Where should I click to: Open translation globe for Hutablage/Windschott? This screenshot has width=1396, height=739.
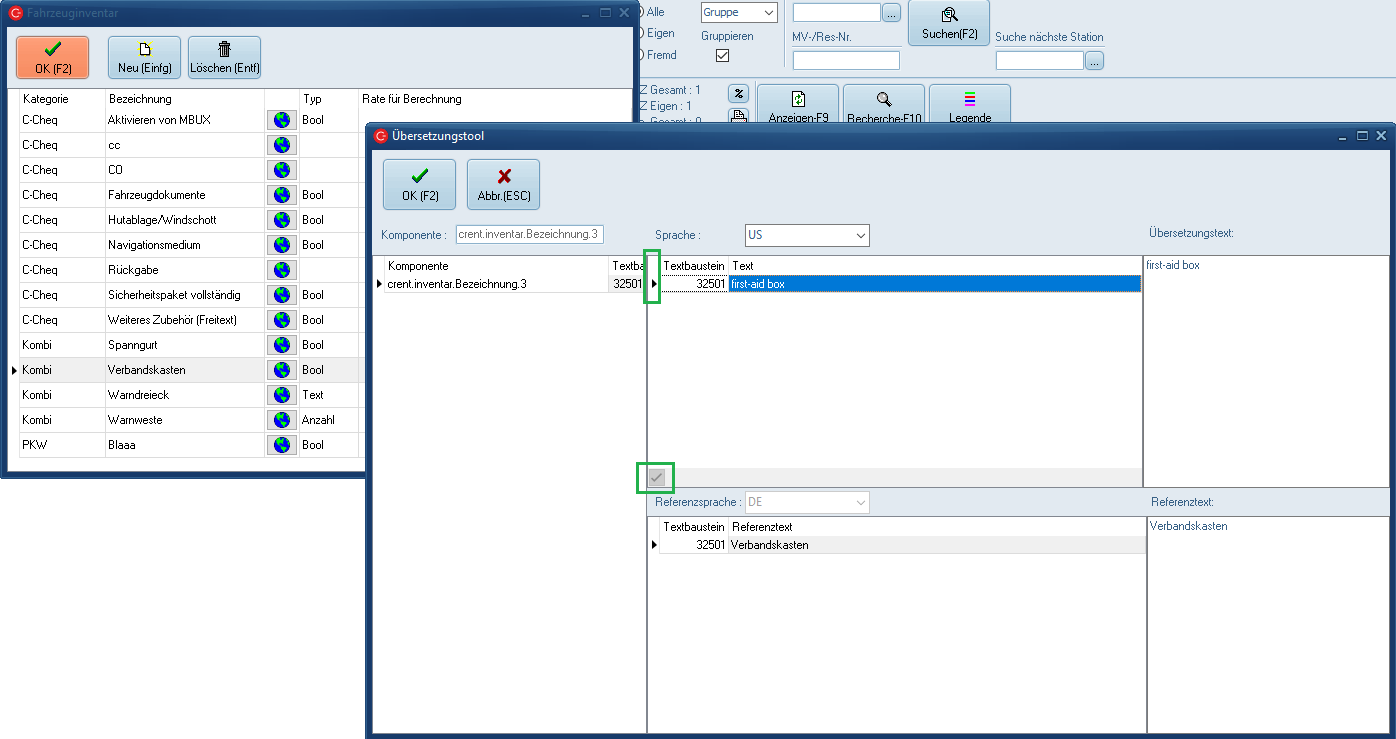coord(282,220)
